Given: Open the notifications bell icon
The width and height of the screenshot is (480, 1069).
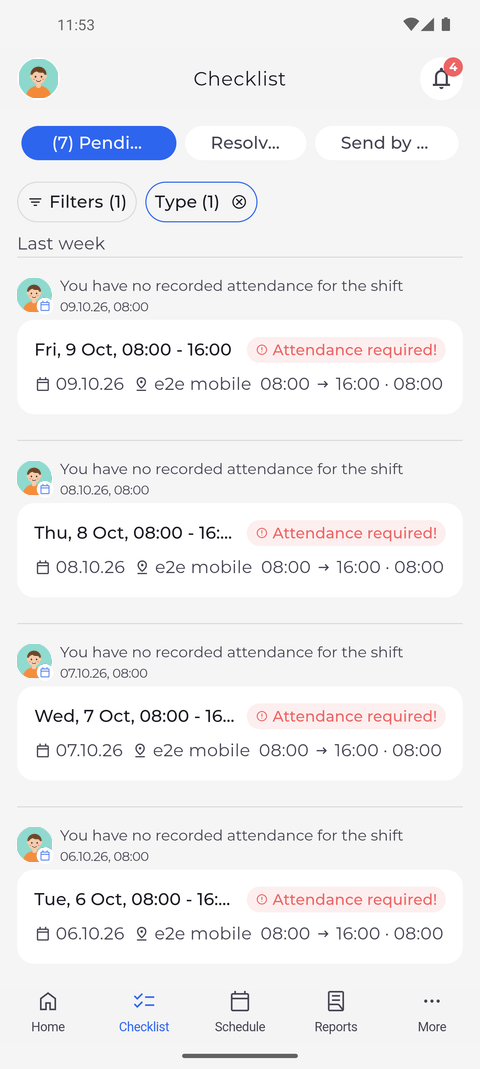Looking at the screenshot, I should click(x=441, y=79).
